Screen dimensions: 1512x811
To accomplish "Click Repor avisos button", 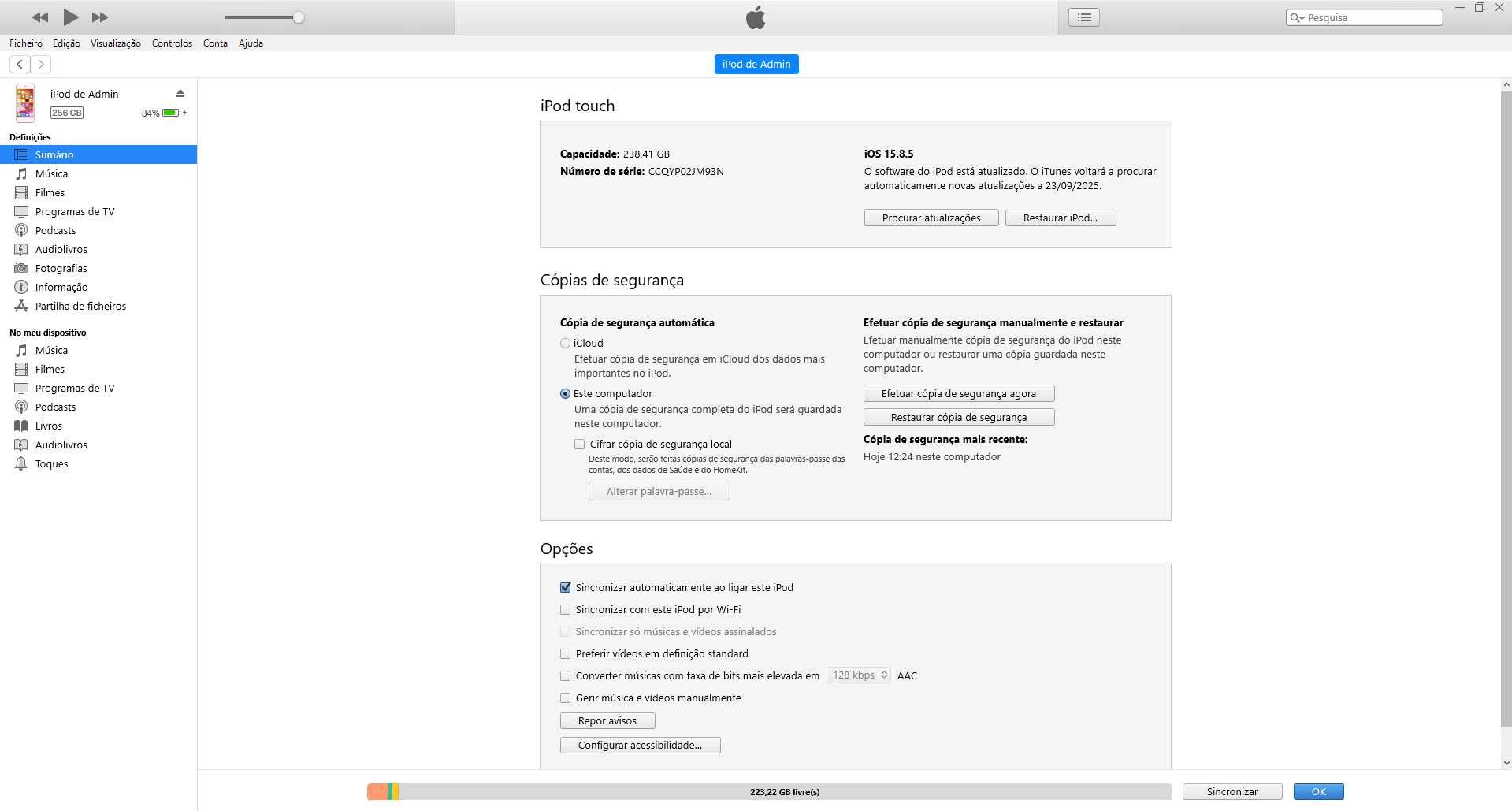I will 607,720.
